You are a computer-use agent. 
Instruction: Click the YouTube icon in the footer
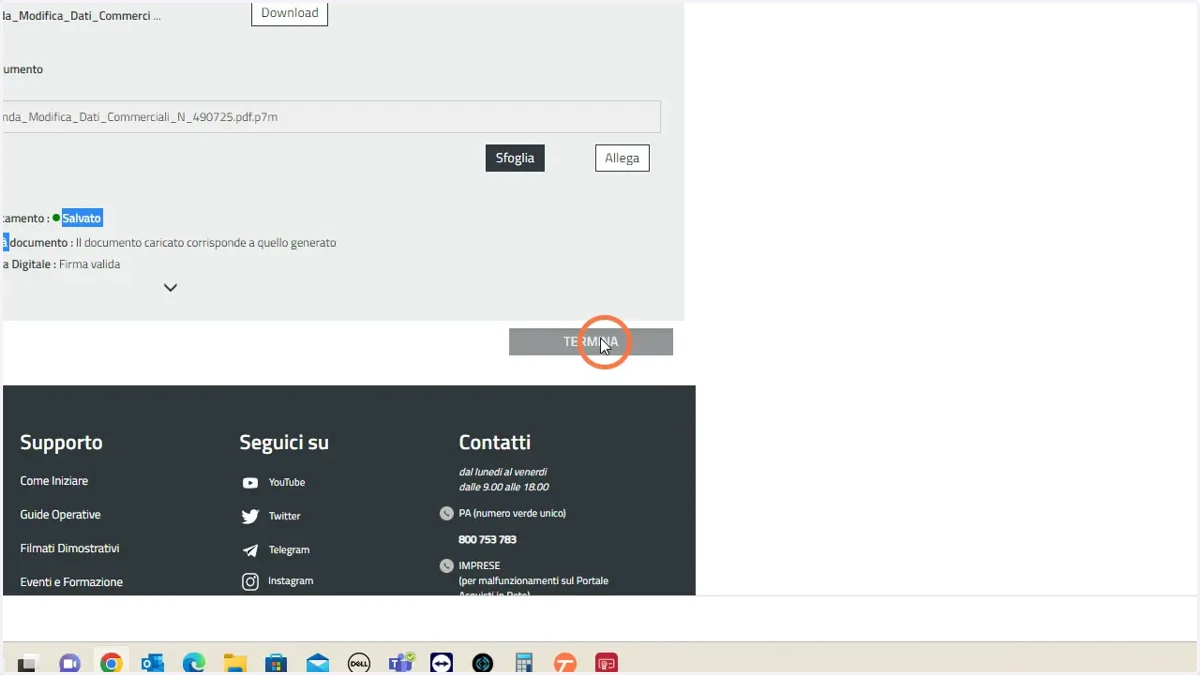[250, 483]
